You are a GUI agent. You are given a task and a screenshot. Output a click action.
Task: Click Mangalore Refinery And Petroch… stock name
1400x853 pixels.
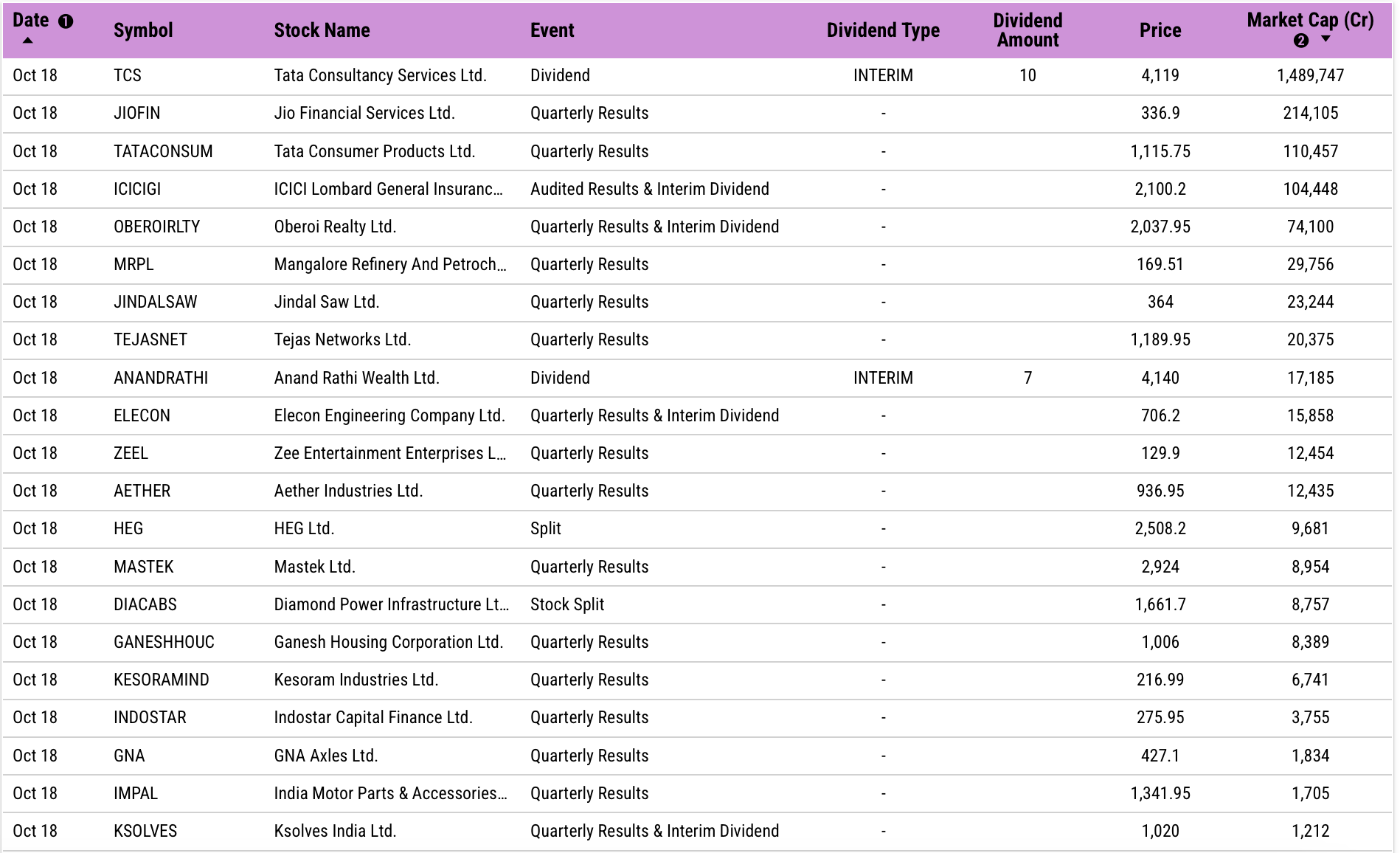(390, 264)
